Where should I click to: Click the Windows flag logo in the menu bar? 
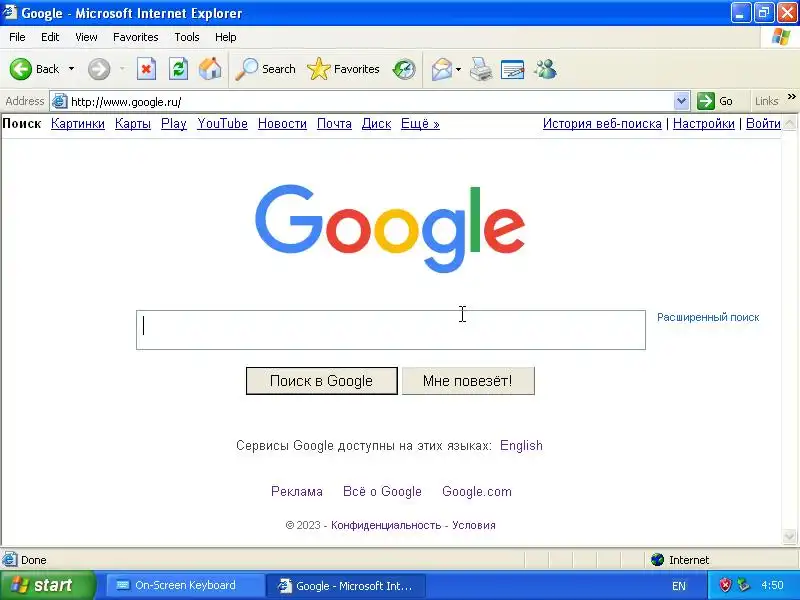click(x=781, y=37)
